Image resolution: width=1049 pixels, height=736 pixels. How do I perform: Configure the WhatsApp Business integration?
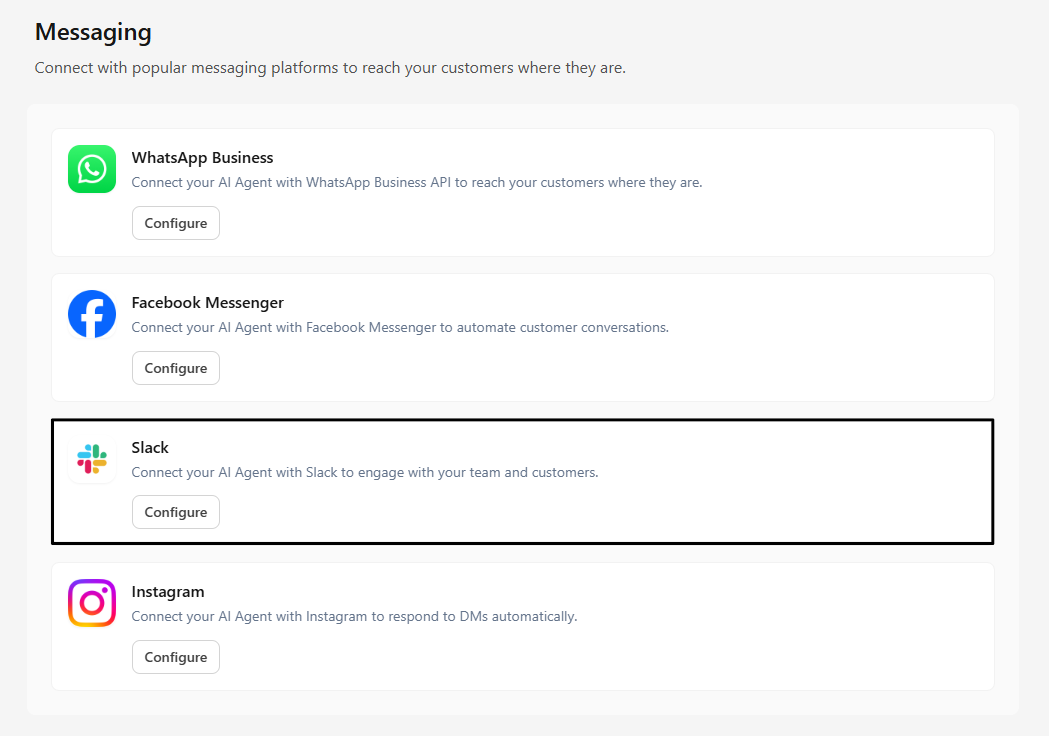point(176,223)
